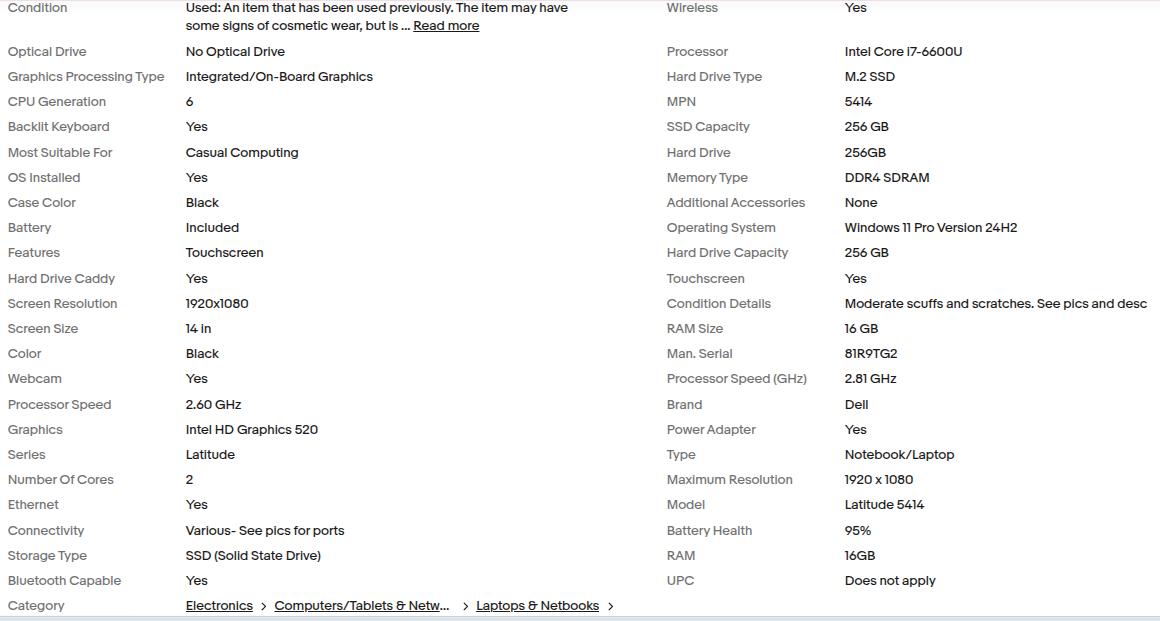This screenshot has height=621, width=1160.
Task: Click the 'Hard Drive Caddy' label
Action: click(61, 279)
